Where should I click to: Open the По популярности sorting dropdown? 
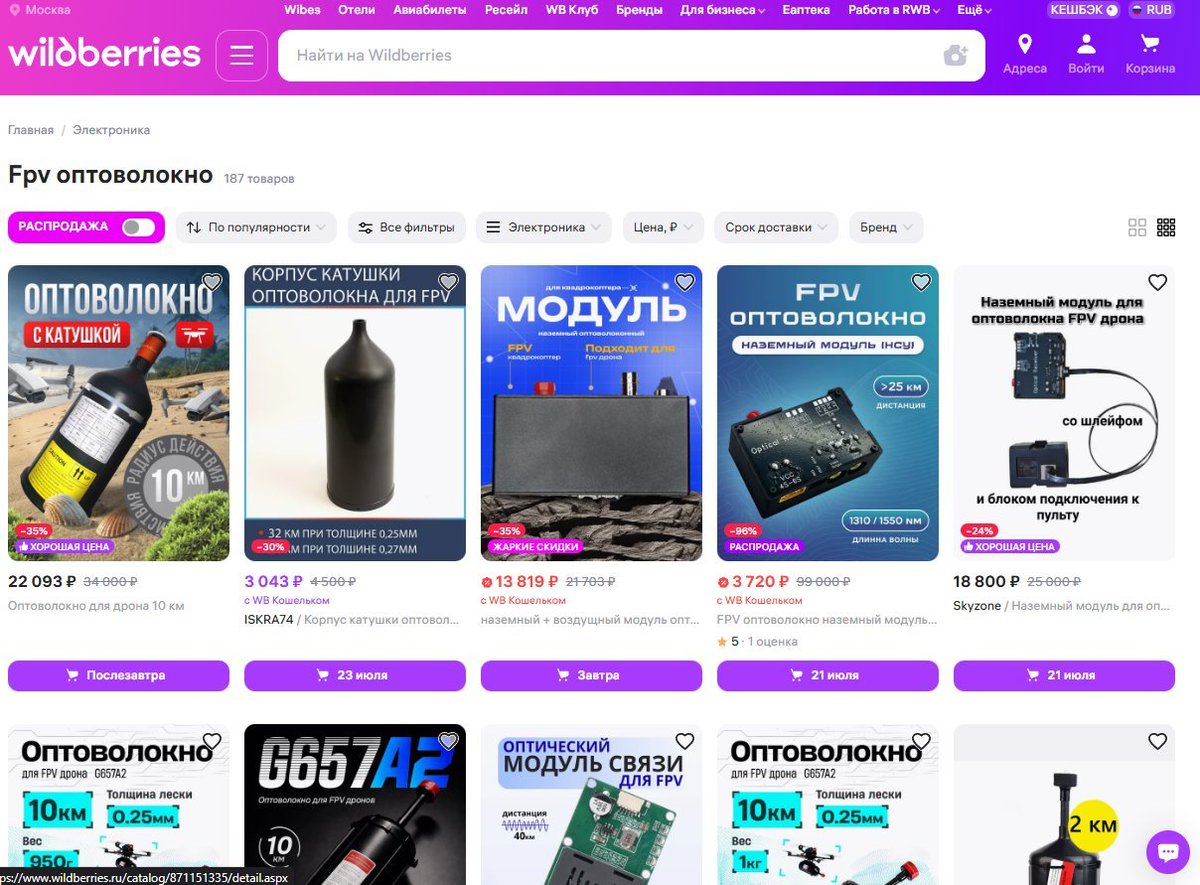[x=257, y=227]
